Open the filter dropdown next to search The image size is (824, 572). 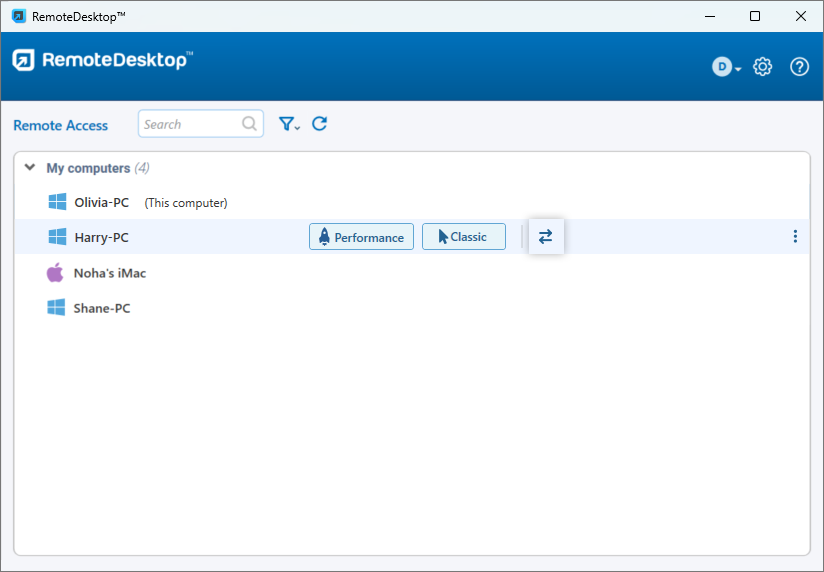click(289, 124)
